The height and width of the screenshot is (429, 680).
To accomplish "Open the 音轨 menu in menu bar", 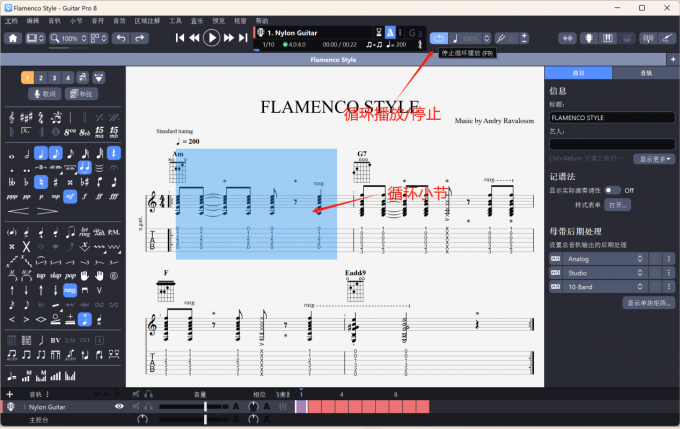I will pyautogui.click(x=55, y=20).
